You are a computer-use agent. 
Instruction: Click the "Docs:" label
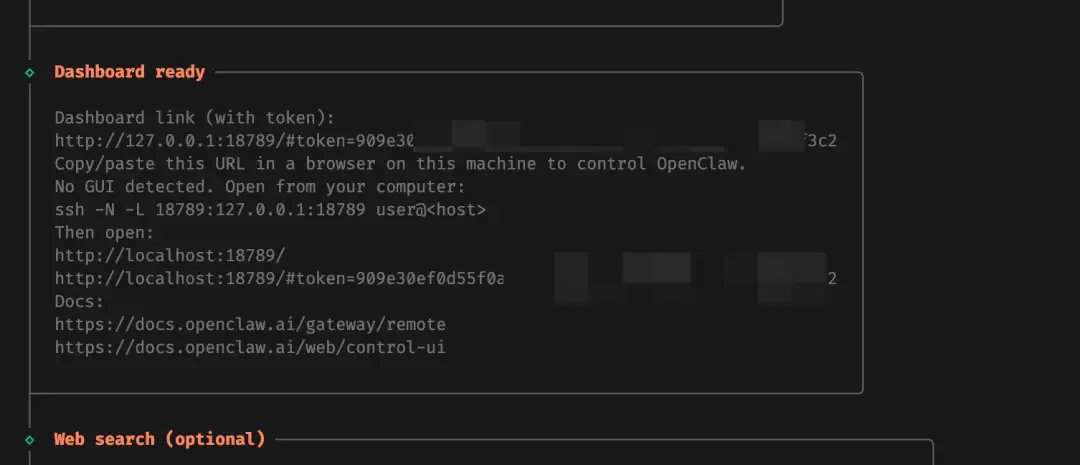80,302
